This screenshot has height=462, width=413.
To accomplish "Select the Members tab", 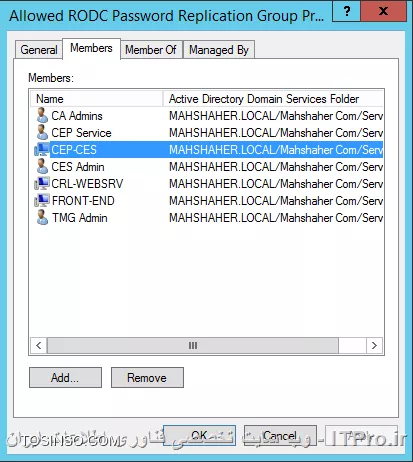I will point(91,48).
